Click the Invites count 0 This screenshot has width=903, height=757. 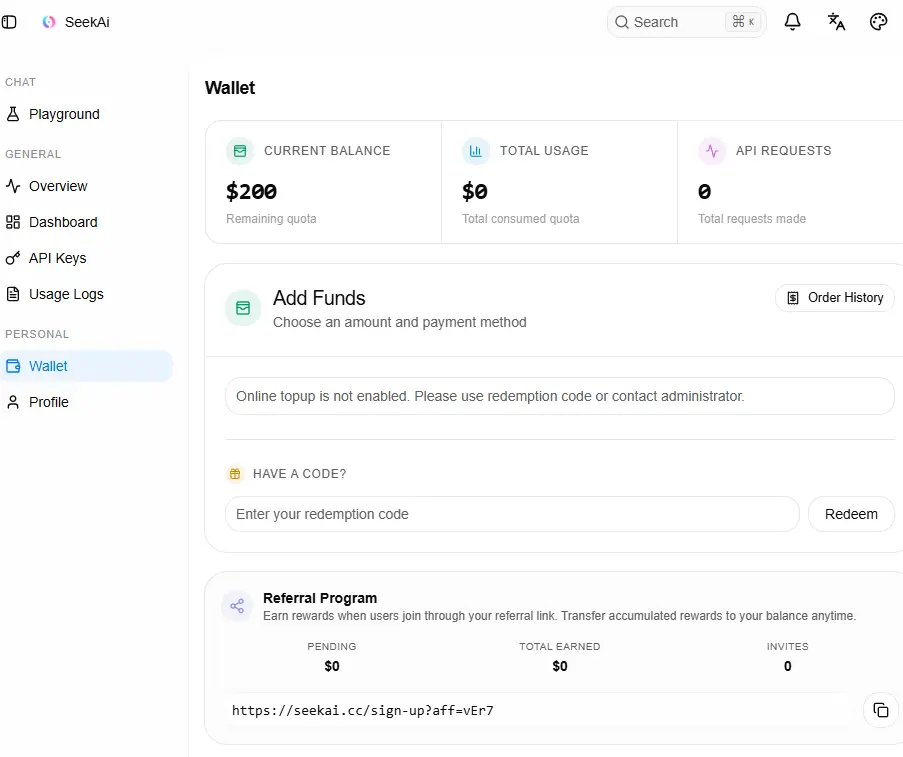787,666
